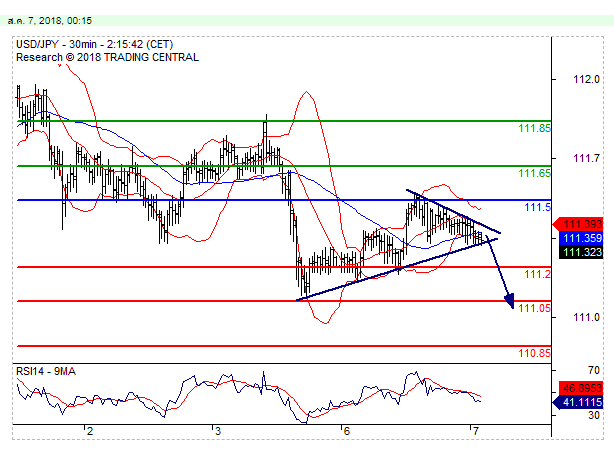
Task: Click date marker 2 on time axis
Action: pos(90,432)
